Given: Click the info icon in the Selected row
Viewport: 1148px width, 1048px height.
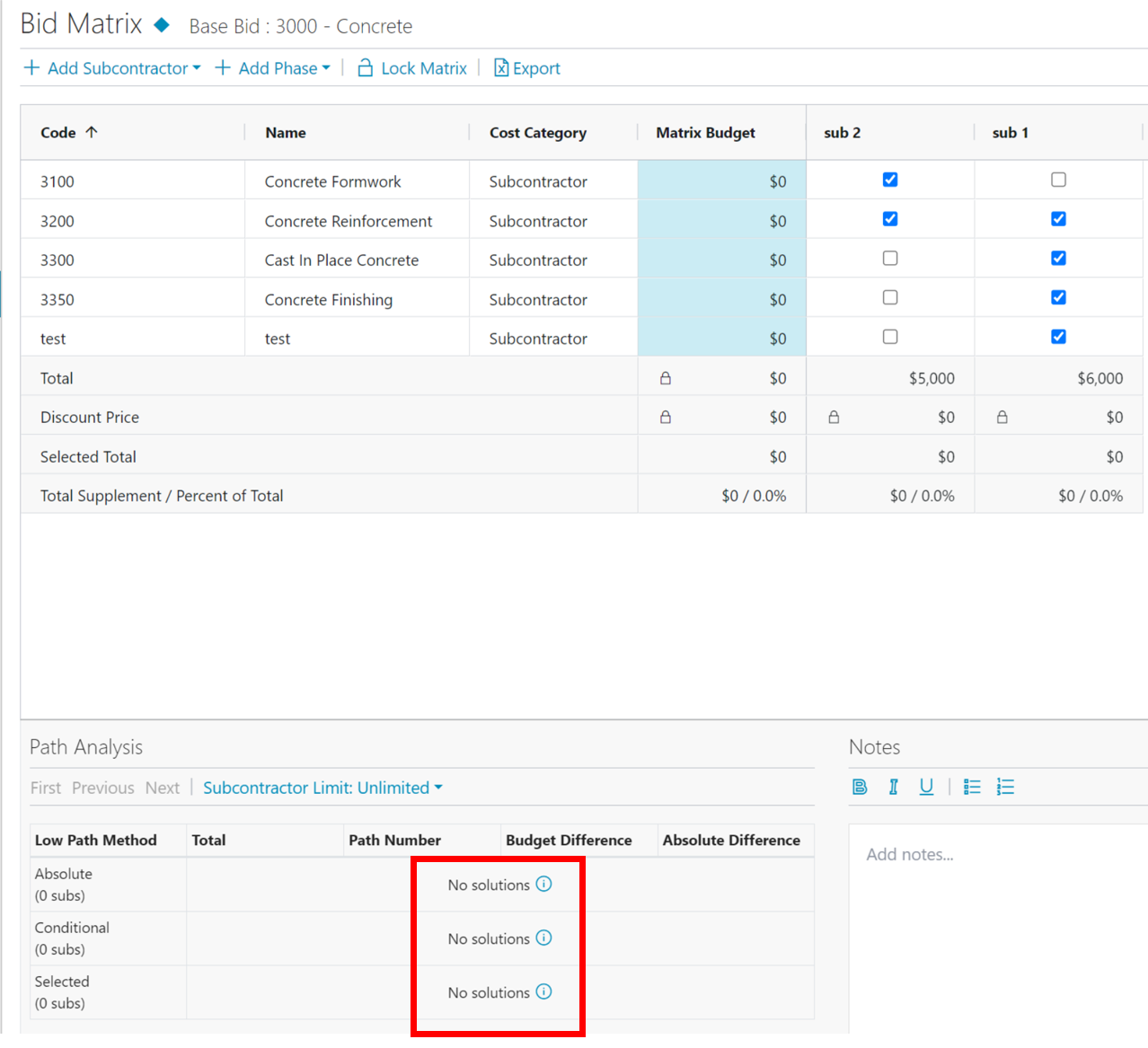Looking at the screenshot, I should (x=543, y=992).
